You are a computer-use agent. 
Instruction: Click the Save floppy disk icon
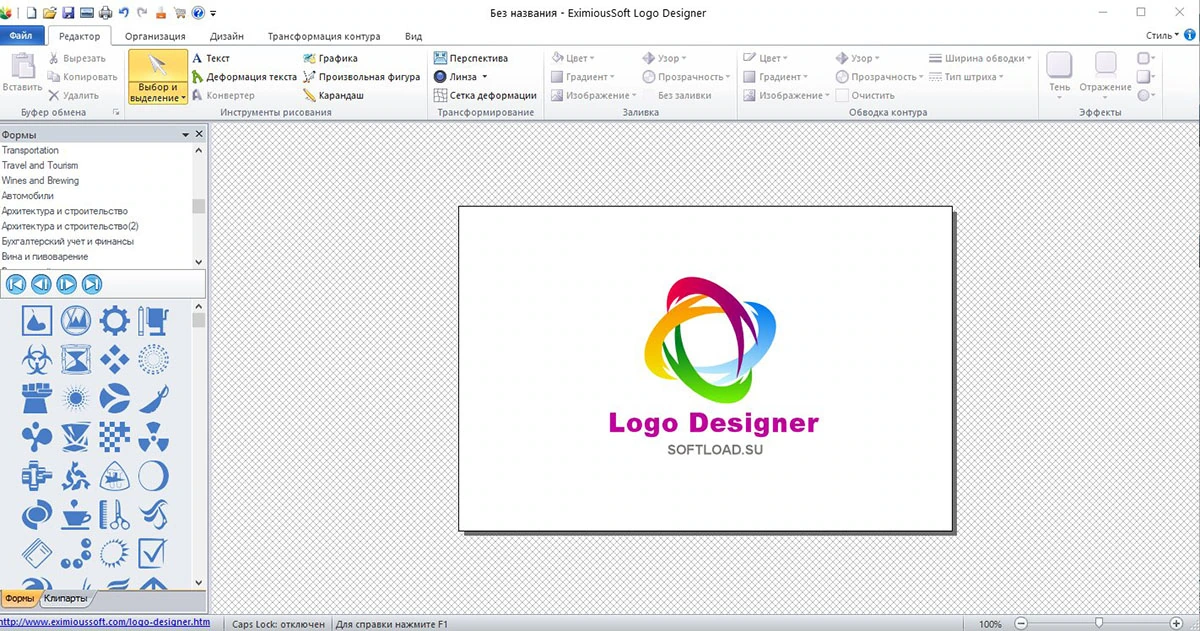pyautogui.click(x=68, y=13)
